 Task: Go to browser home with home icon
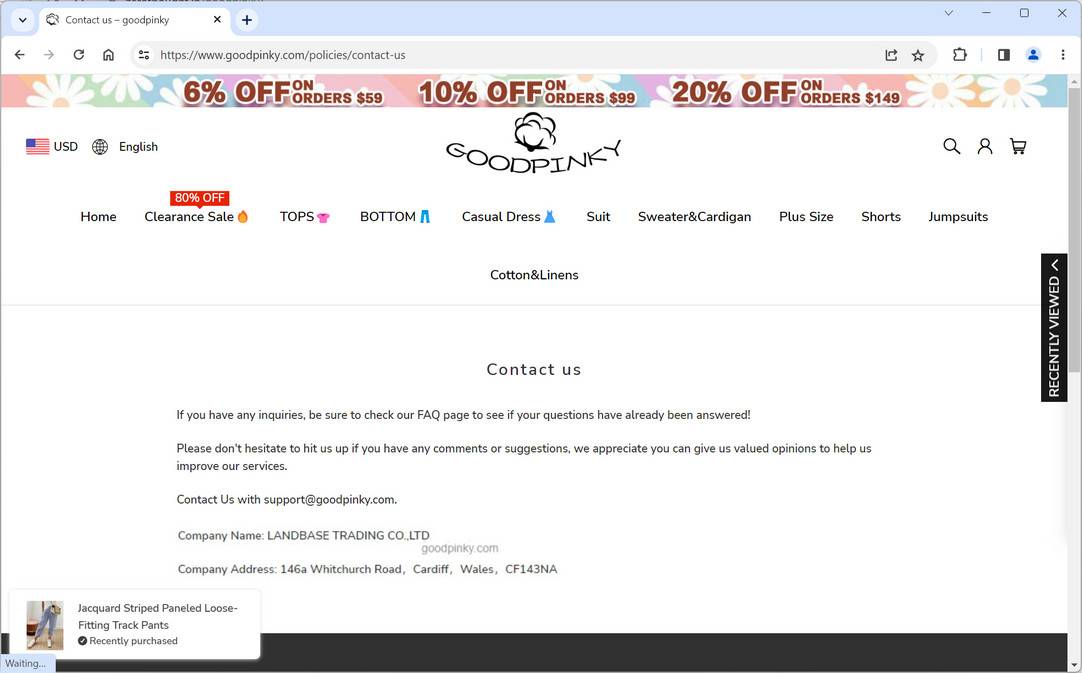(108, 55)
